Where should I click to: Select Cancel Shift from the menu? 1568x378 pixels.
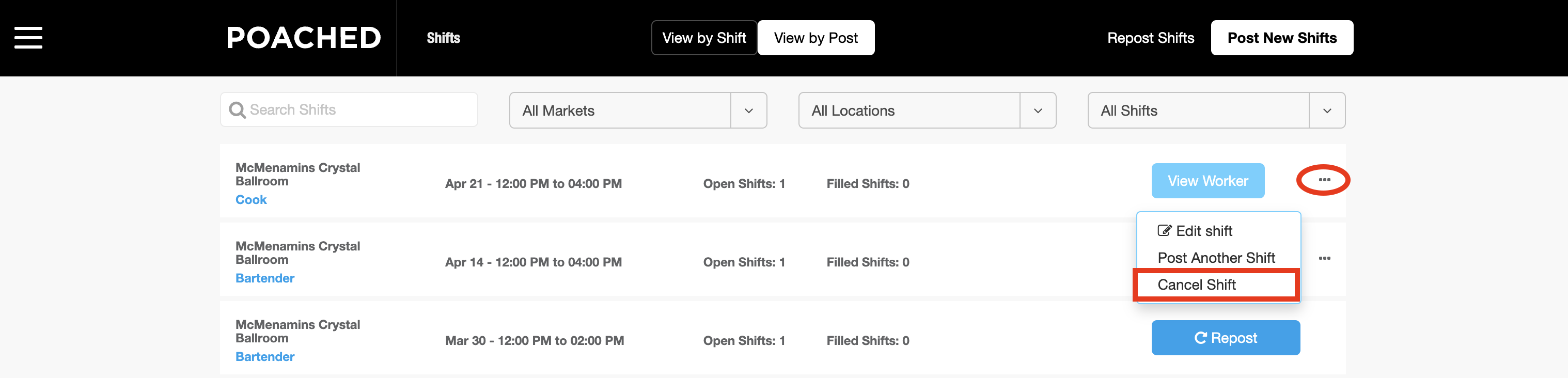tap(1196, 285)
